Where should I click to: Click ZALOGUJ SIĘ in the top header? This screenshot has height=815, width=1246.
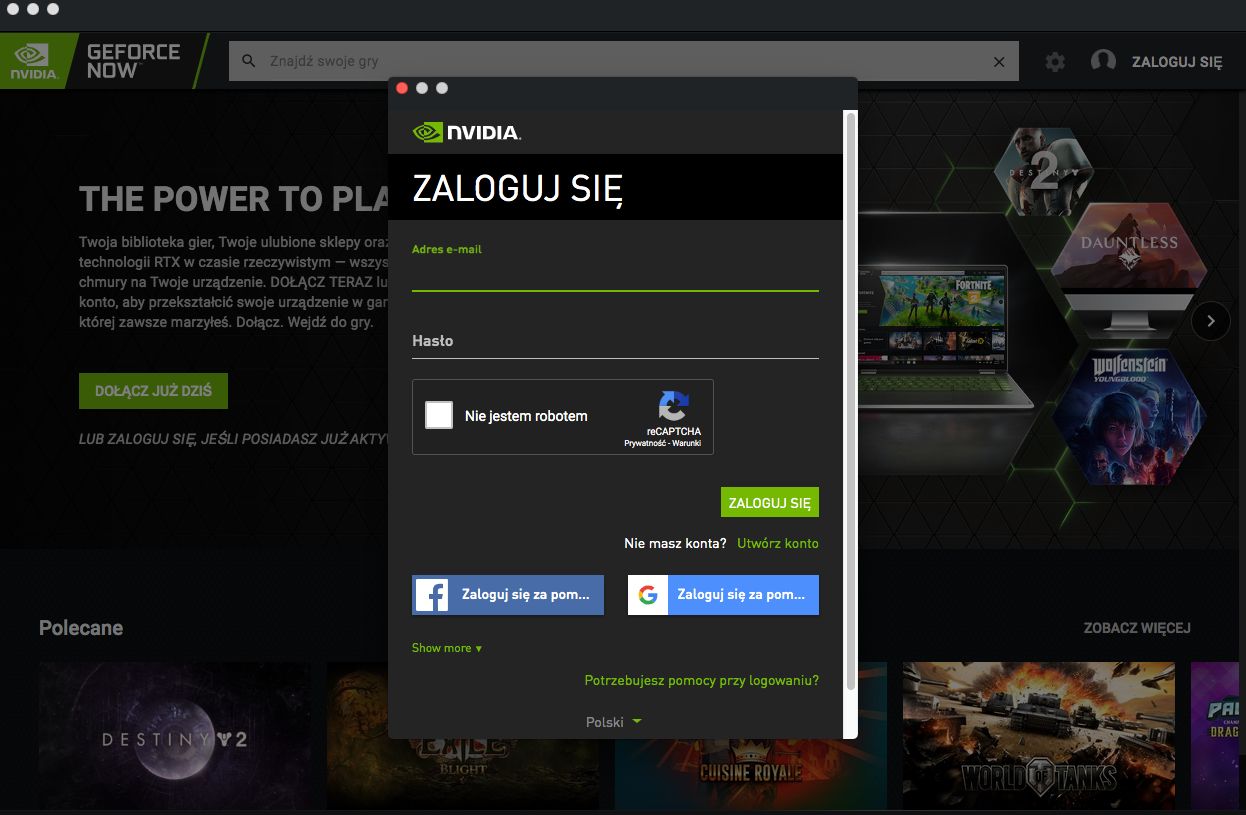pos(1177,62)
